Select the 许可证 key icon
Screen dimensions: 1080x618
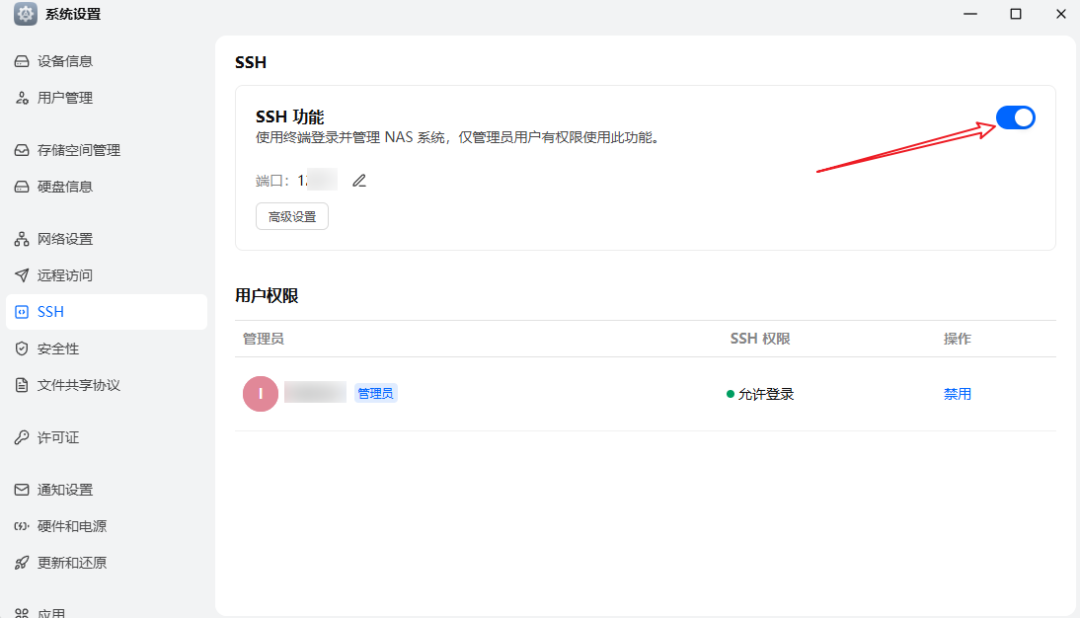22,437
